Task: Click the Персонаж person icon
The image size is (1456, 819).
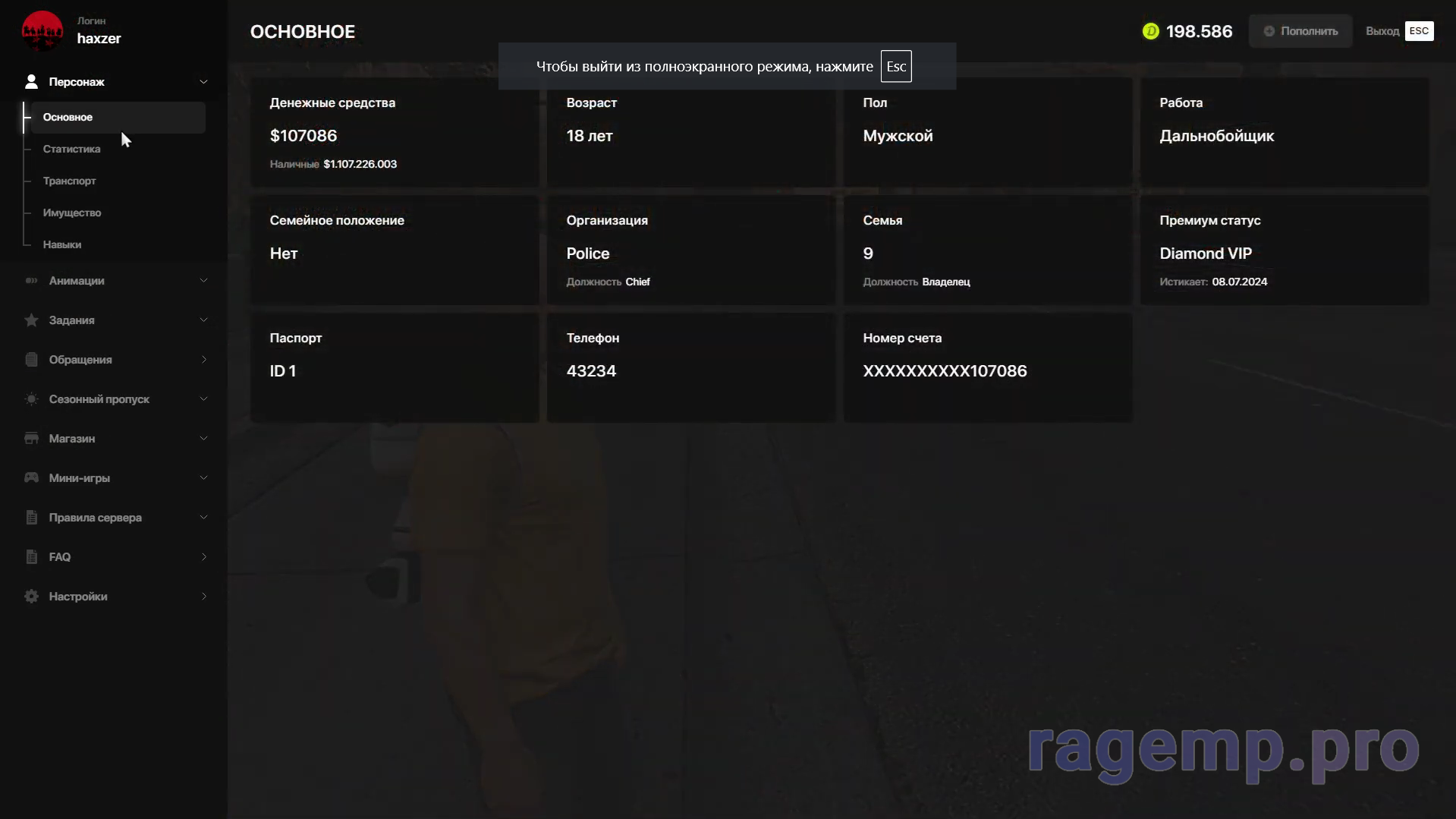Action: [x=31, y=82]
